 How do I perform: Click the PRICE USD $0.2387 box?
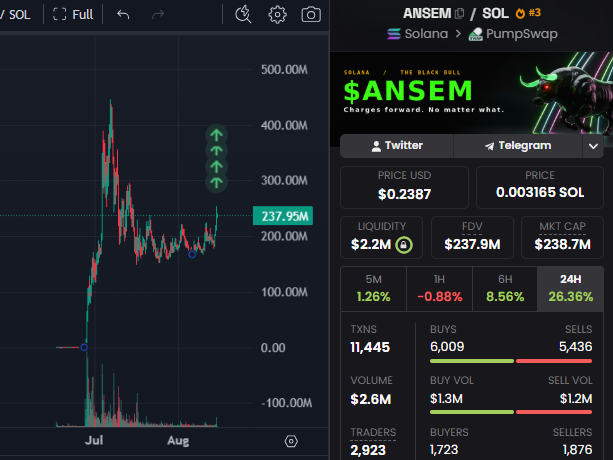404,187
